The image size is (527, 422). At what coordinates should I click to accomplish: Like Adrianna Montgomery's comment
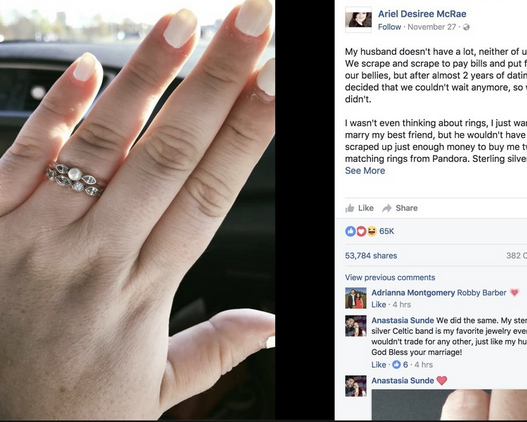point(378,305)
